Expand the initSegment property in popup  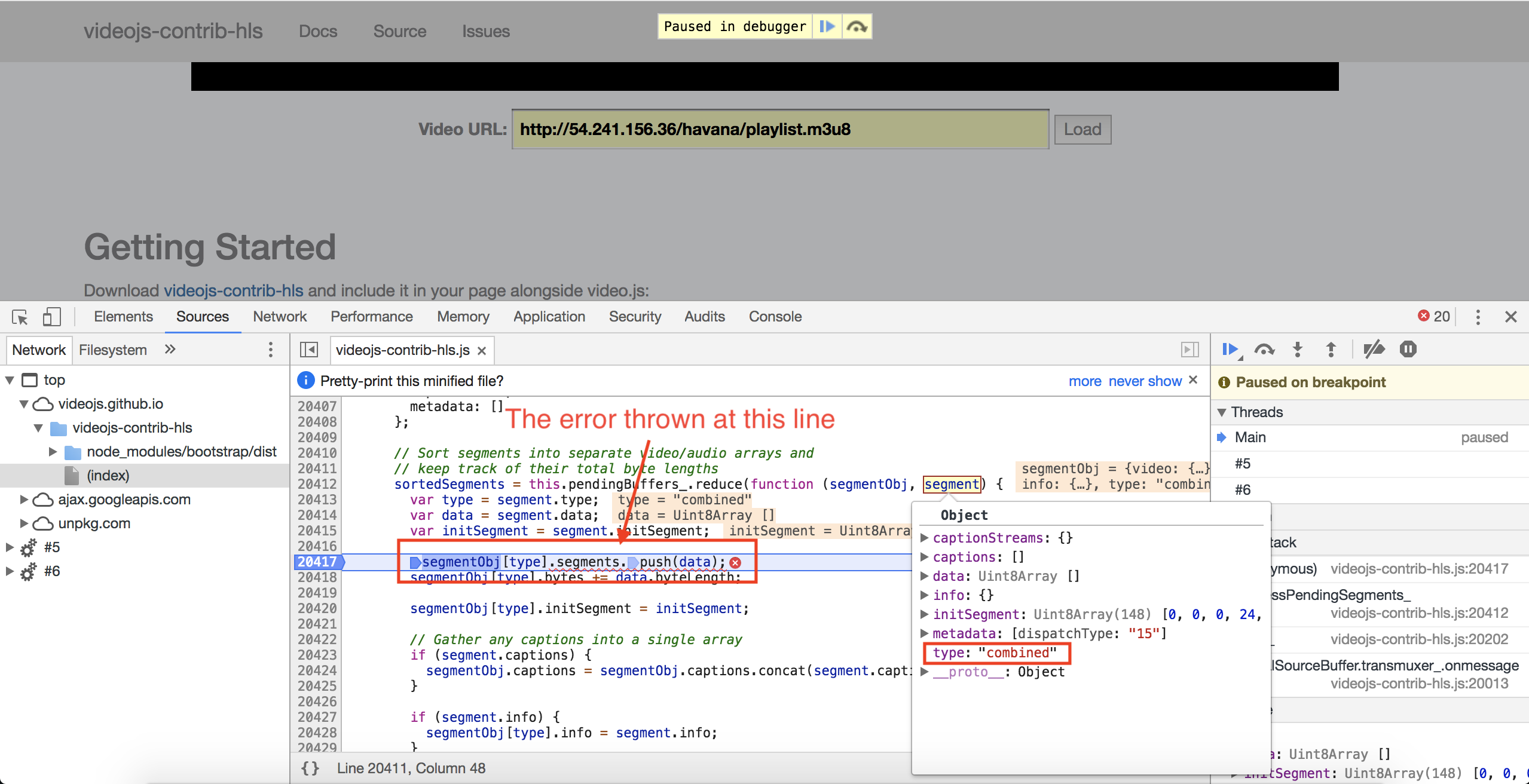[x=924, y=614]
